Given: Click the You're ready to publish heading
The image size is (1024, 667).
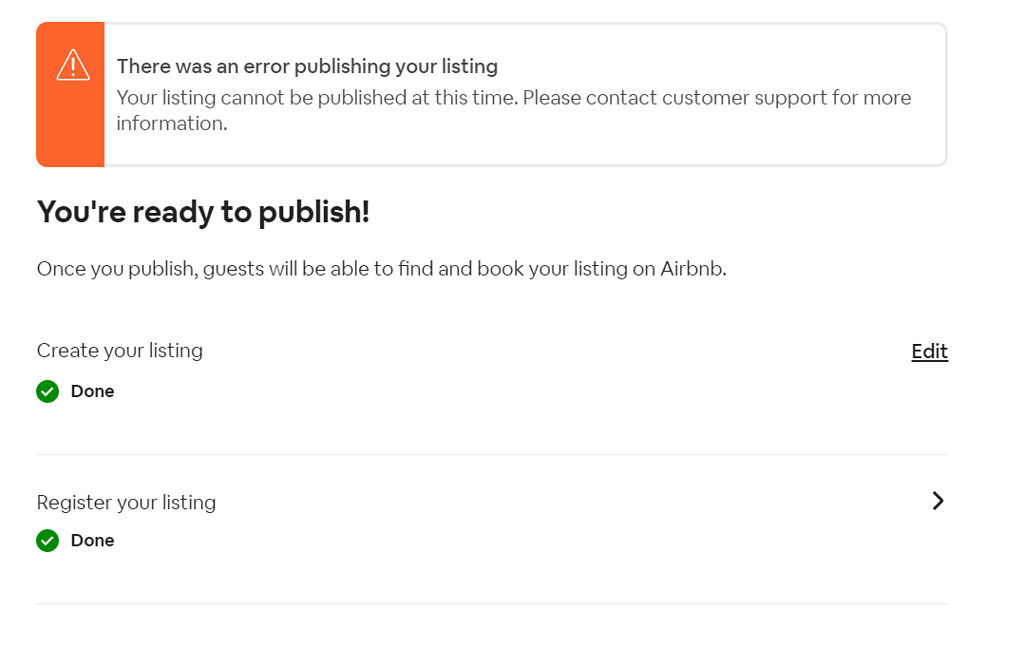Looking at the screenshot, I should point(203,212).
